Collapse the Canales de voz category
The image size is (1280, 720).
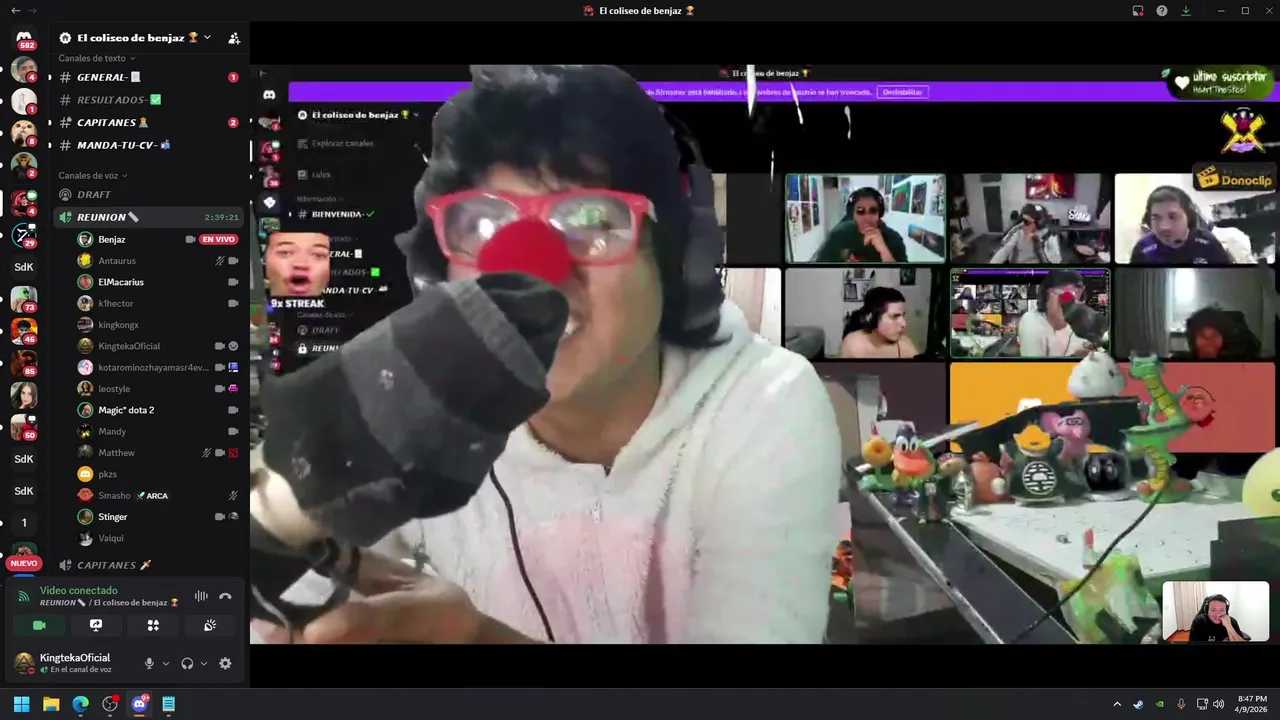click(93, 175)
